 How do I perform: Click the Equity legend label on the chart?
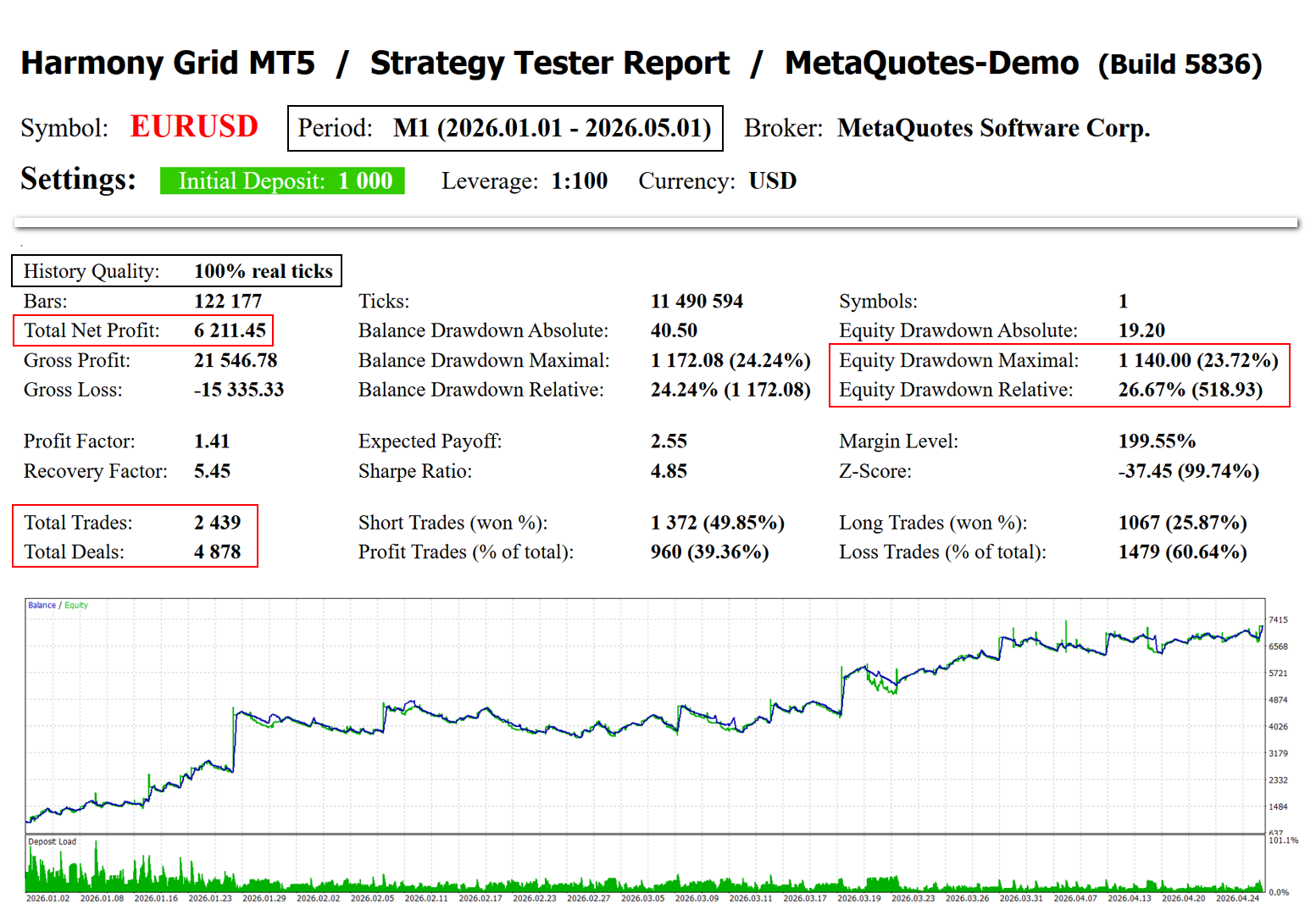click(76, 605)
